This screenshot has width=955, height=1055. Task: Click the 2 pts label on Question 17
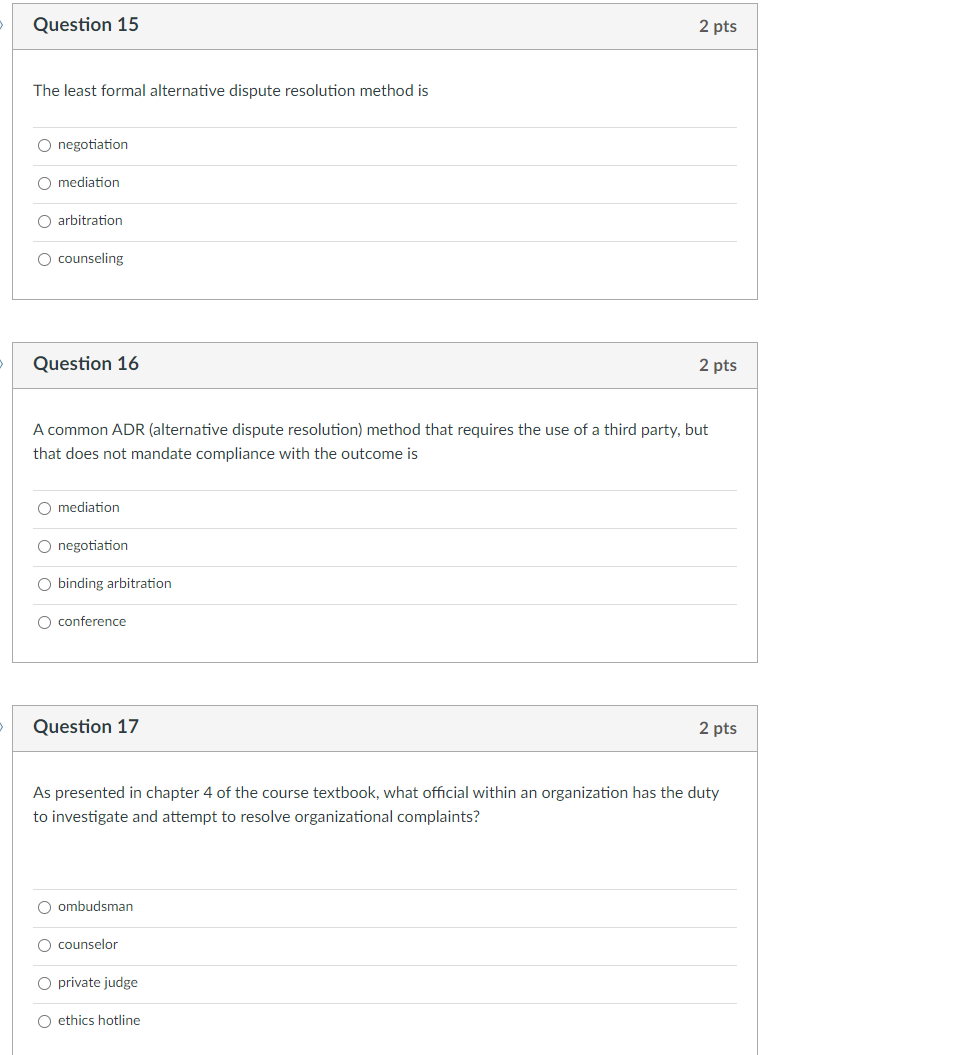[x=718, y=729]
